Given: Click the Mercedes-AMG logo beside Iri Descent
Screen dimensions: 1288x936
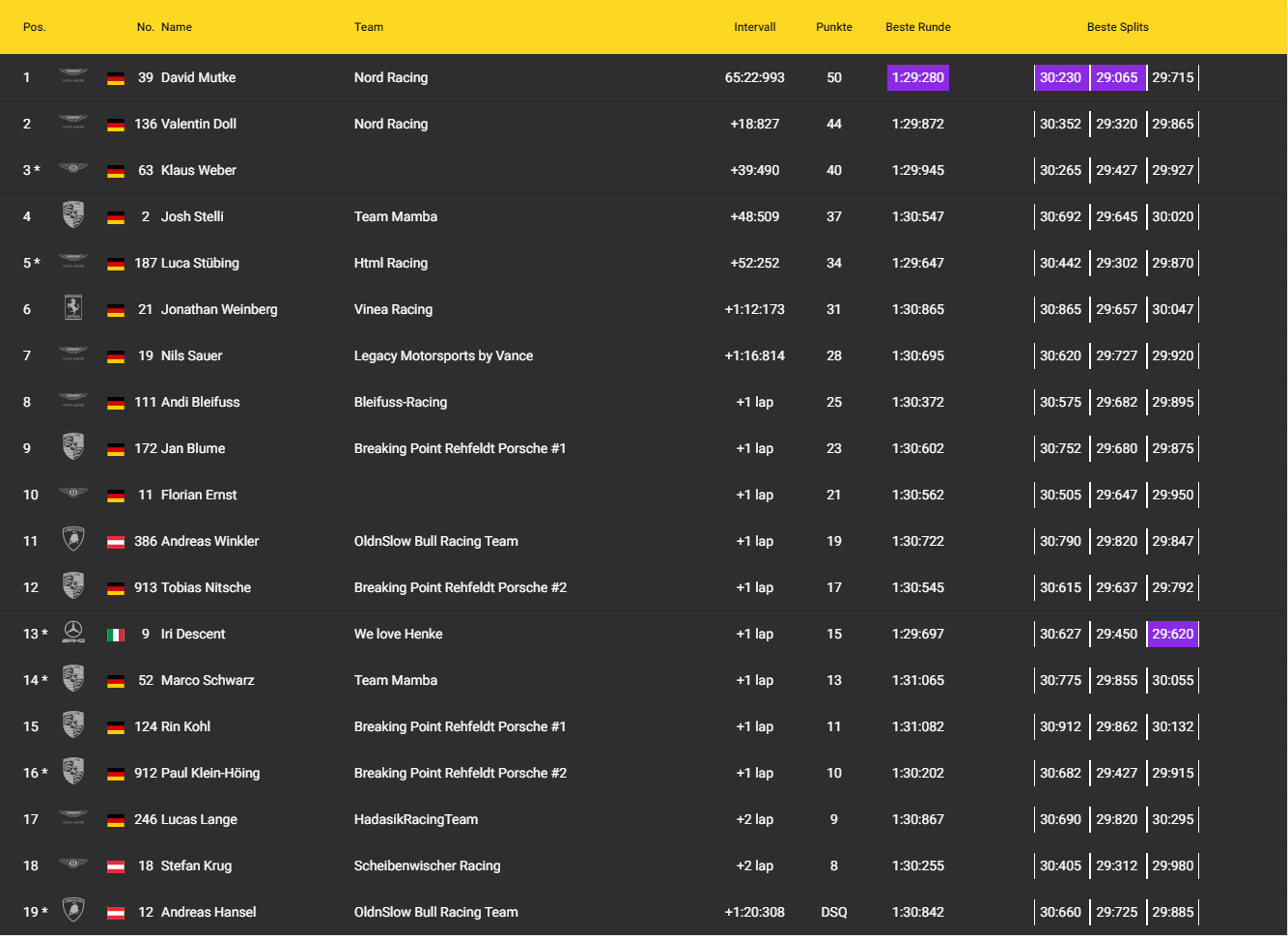Looking at the screenshot, I should 73,633.
